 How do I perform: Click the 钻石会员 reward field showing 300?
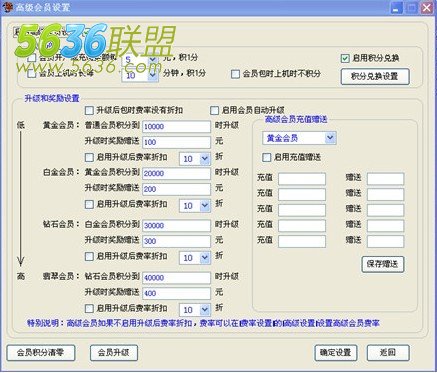point(176,241)
